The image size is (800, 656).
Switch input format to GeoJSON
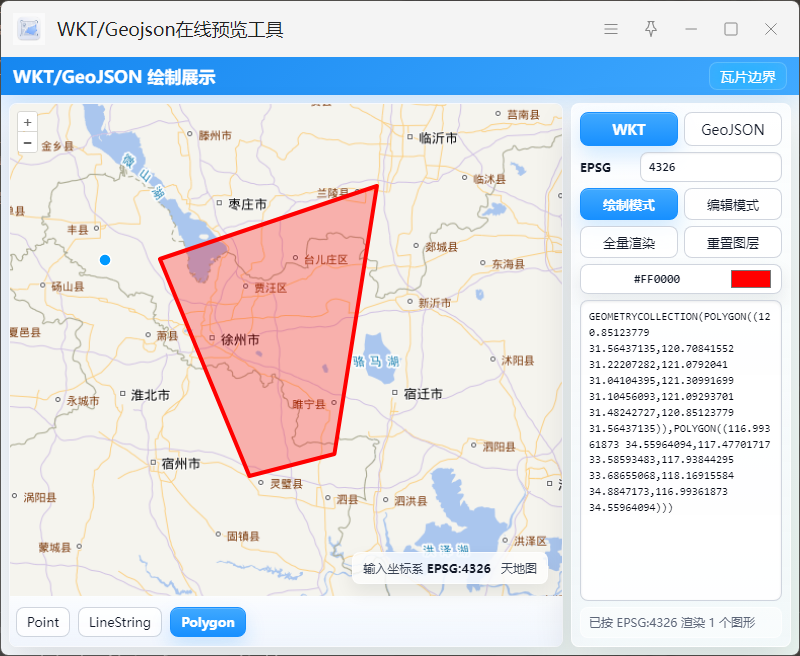coord(732,129)
